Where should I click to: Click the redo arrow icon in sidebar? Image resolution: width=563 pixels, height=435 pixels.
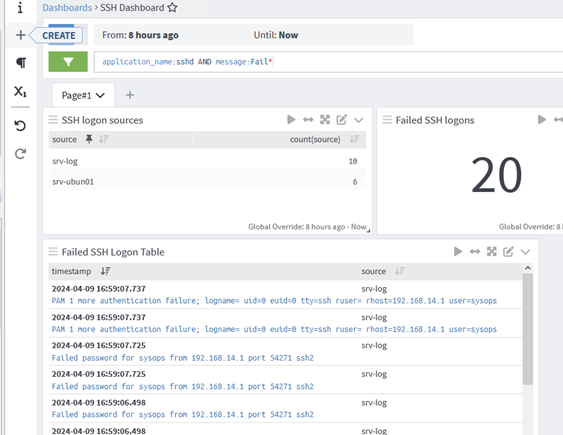[x=20, y=154]
